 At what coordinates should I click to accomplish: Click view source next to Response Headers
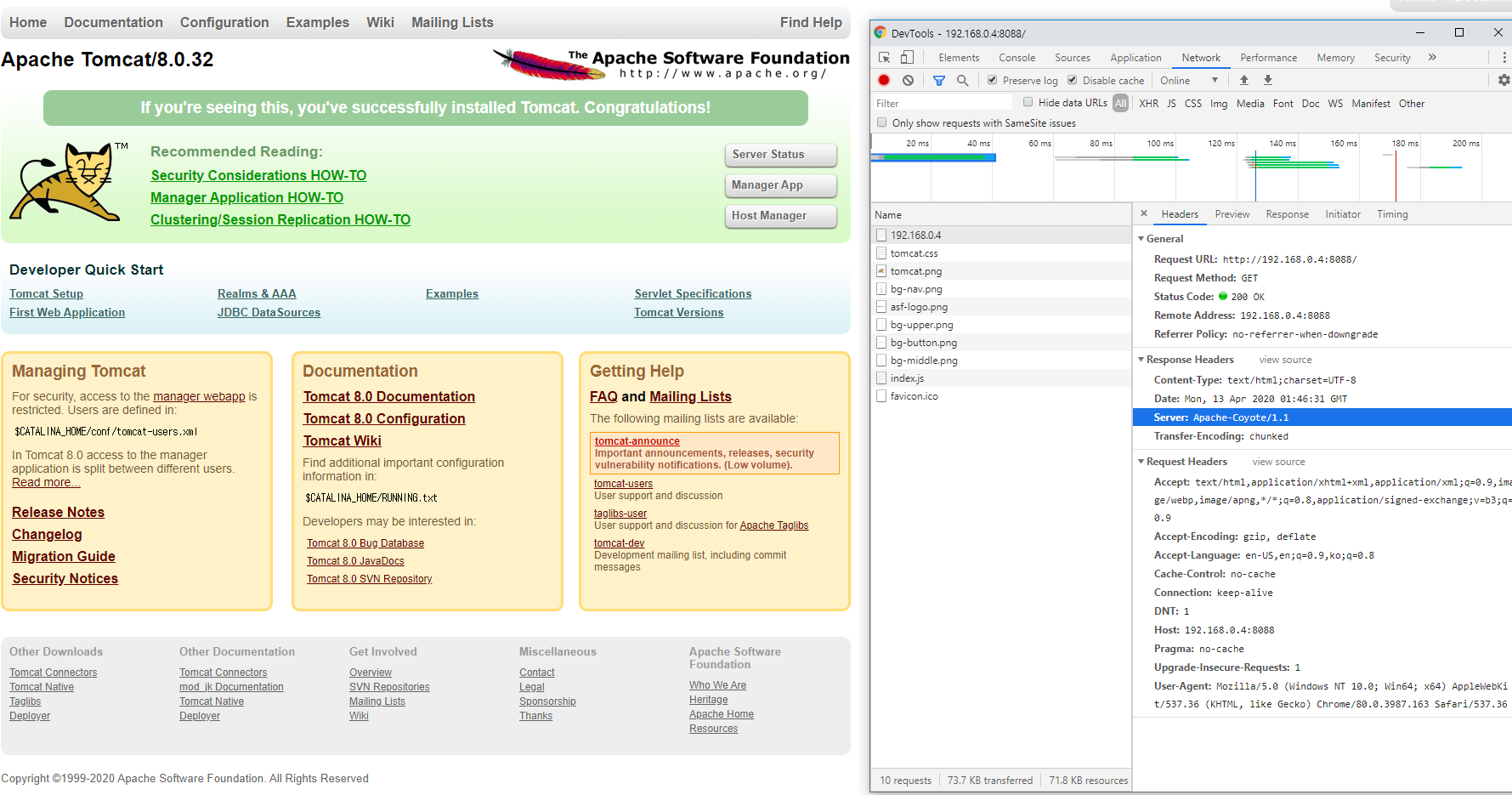coord(1285,360)
